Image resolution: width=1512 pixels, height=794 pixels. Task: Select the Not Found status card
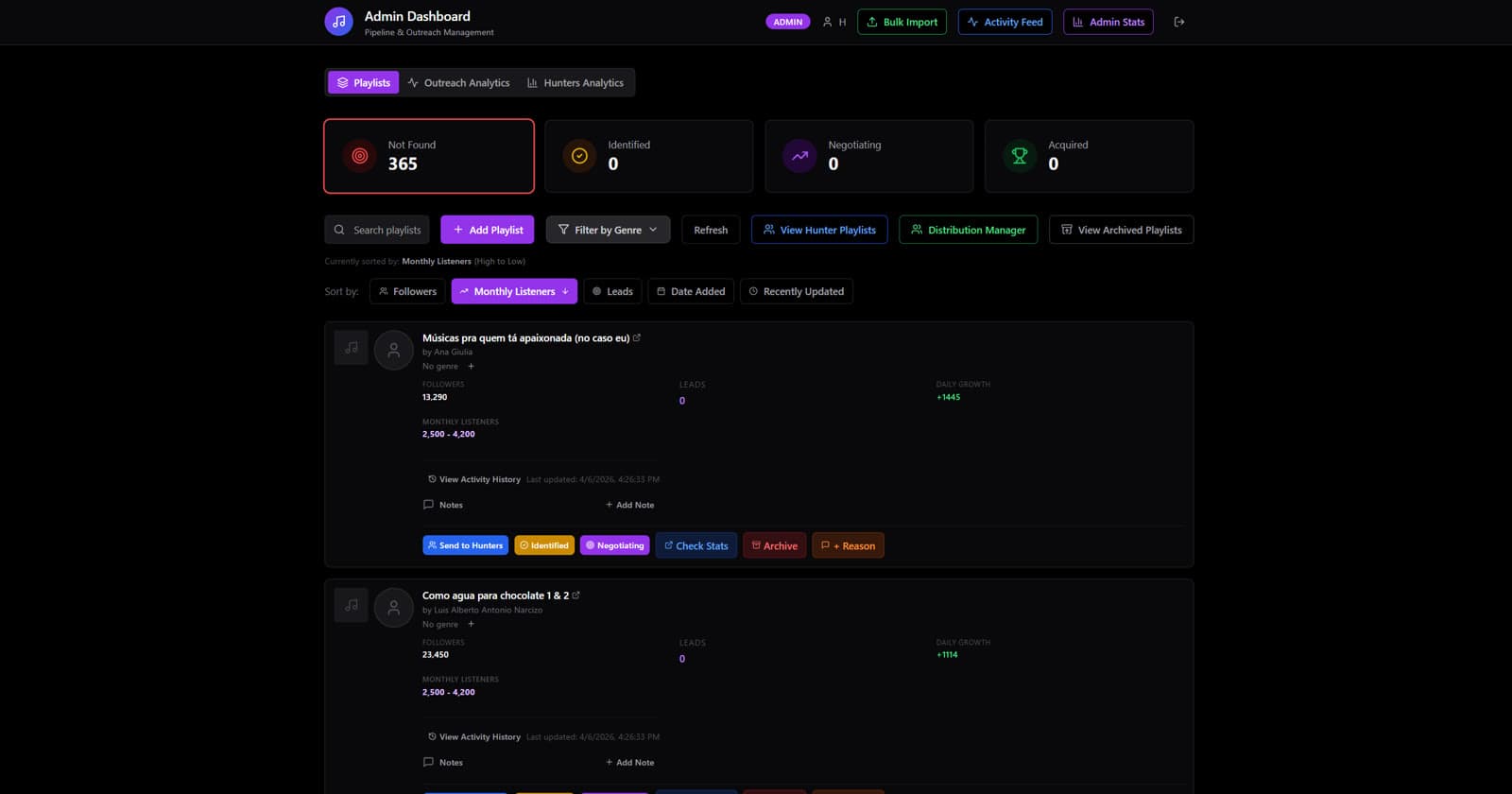[x=429, y=156]
